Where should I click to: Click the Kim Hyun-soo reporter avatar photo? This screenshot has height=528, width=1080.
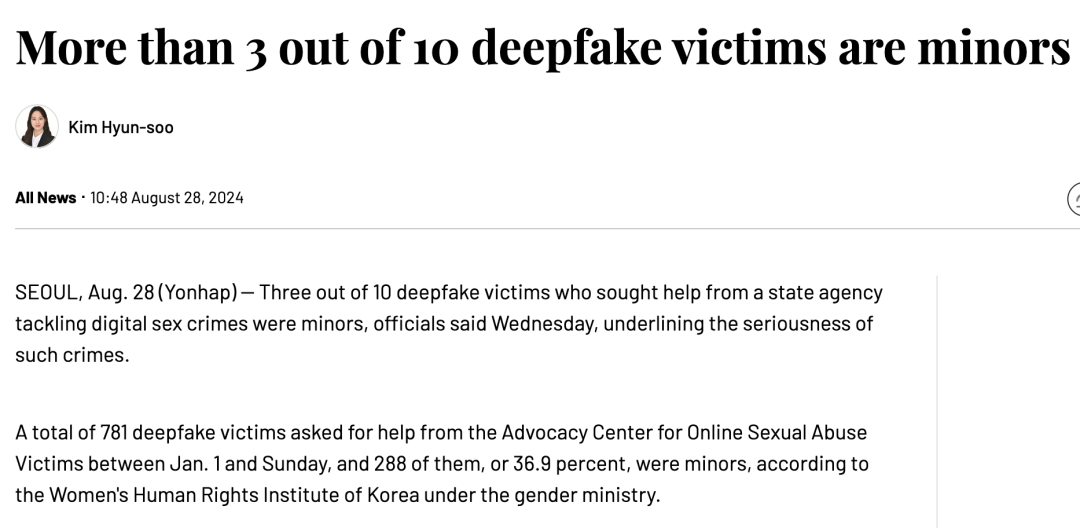[37, 127]
